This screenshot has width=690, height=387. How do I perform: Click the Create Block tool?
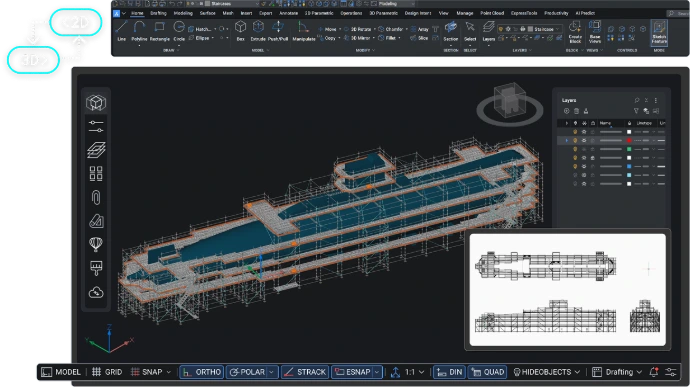point(575,32)
